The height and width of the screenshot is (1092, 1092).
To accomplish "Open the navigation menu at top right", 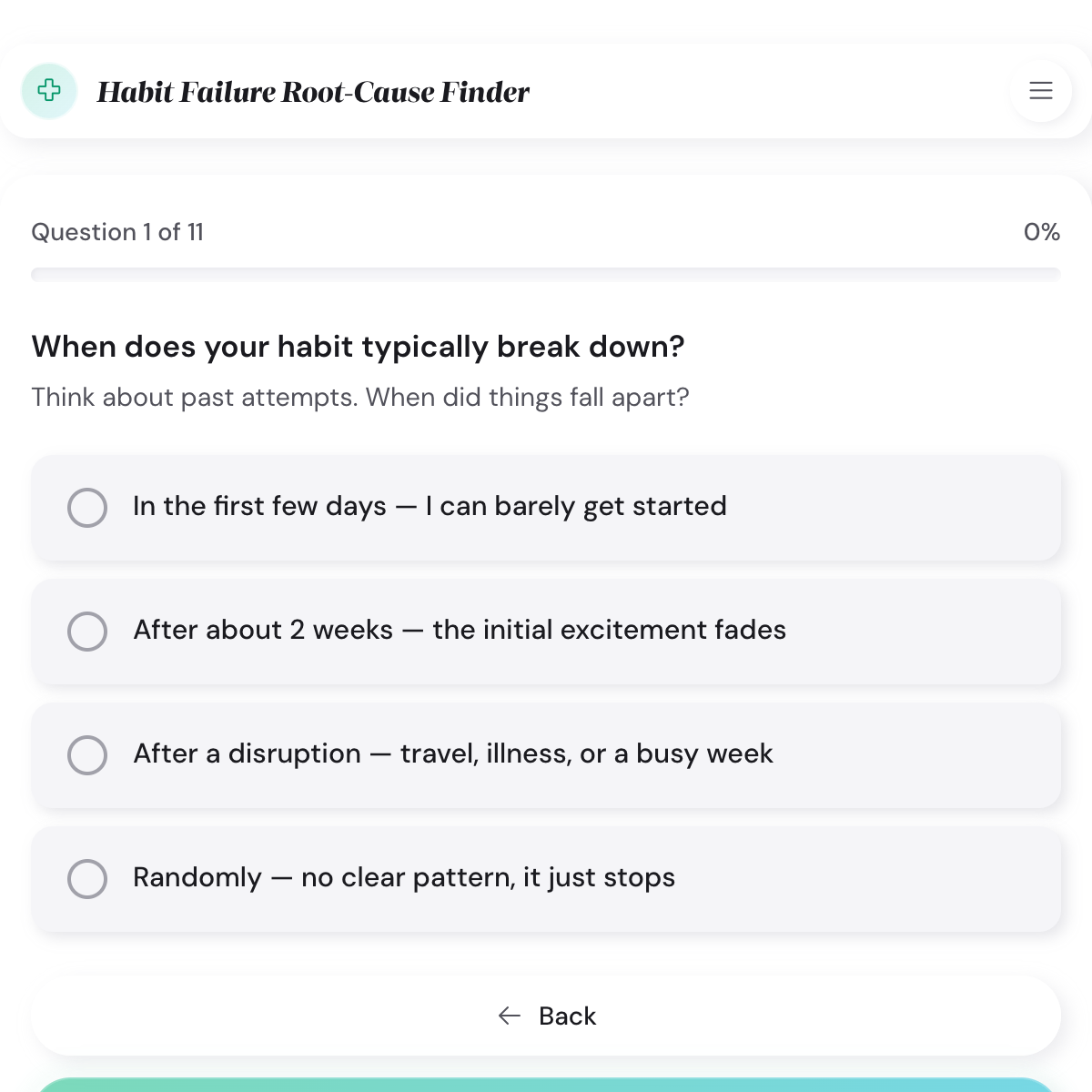I will click(1040, 91).
